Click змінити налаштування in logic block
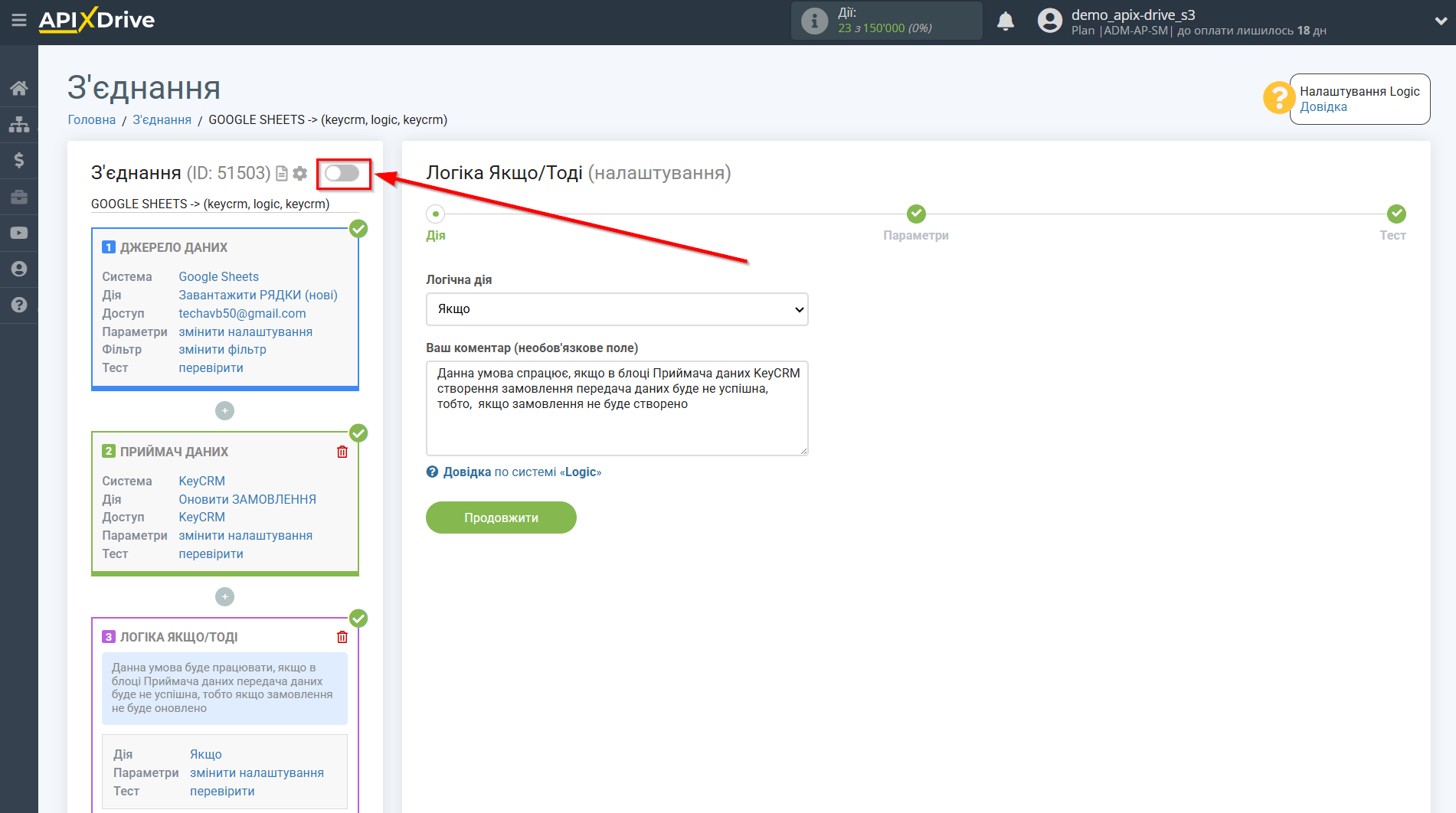 coord(257,772)
